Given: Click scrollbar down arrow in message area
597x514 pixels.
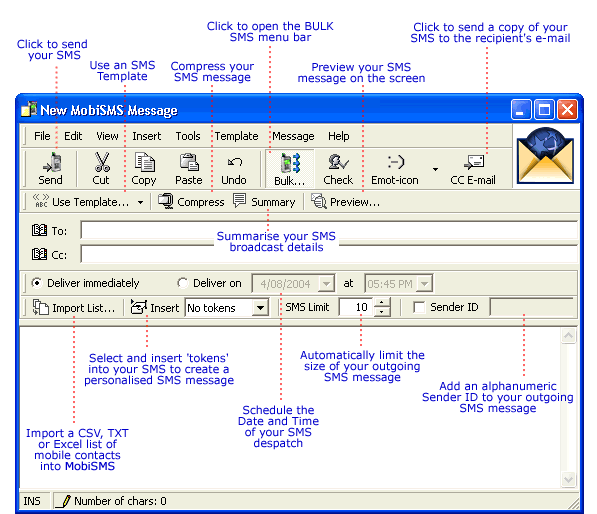Looking at the screenshot, I should click(568, 479).
